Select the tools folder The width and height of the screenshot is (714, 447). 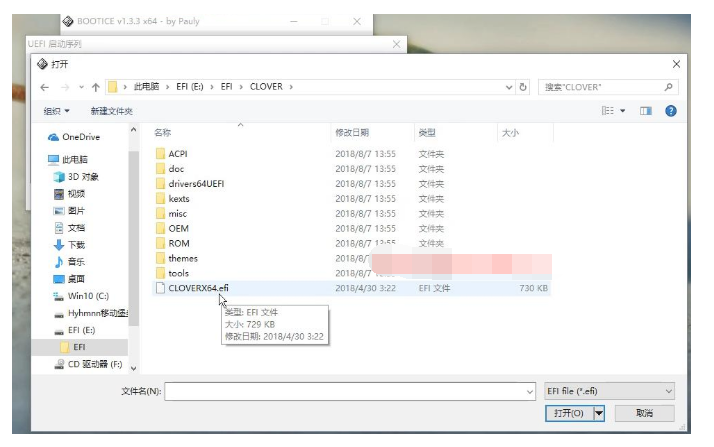[x=172, y=273]
